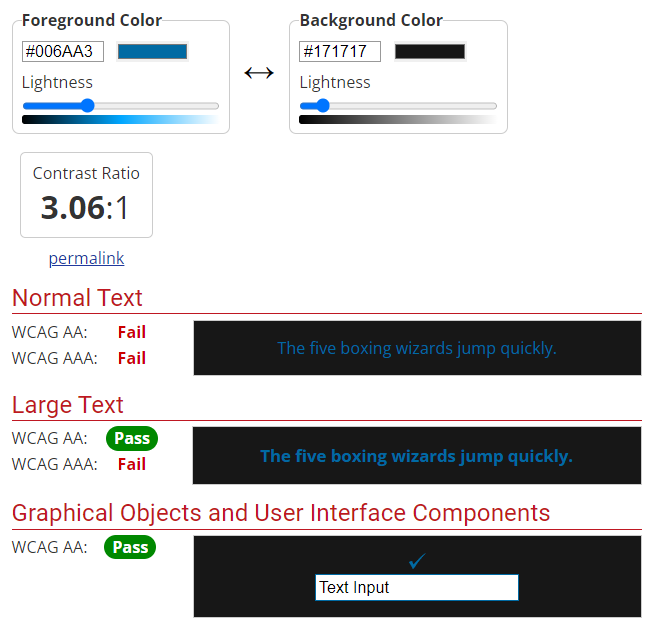Click the Contrast Ratio label

pos(86,173)
